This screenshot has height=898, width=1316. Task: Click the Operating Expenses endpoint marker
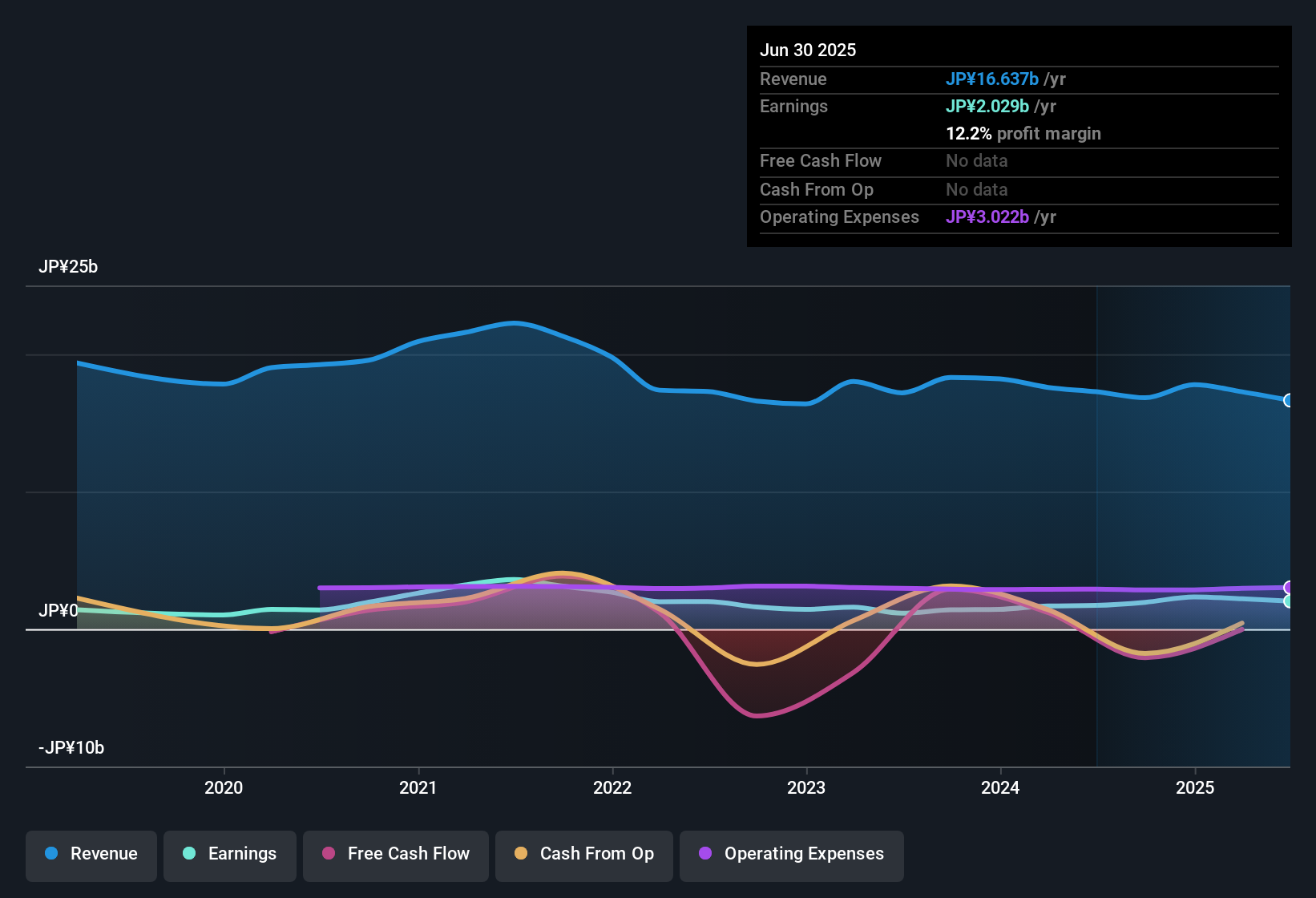[1289, 588]
